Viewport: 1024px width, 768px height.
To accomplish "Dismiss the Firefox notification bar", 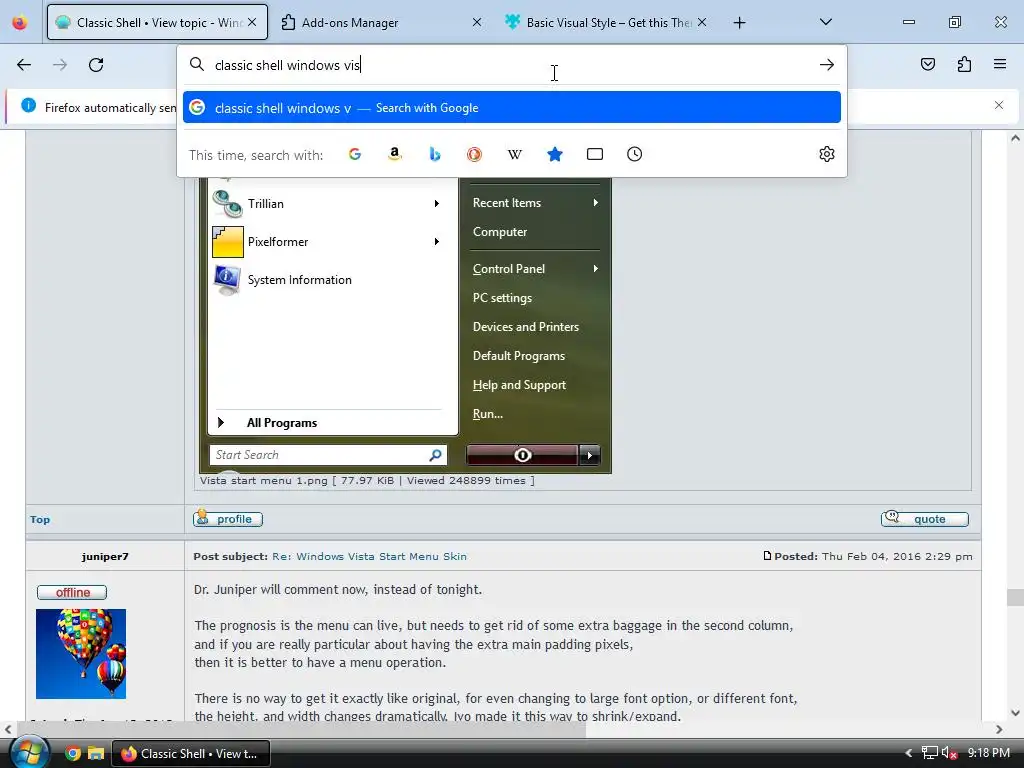I will [999, 105].
